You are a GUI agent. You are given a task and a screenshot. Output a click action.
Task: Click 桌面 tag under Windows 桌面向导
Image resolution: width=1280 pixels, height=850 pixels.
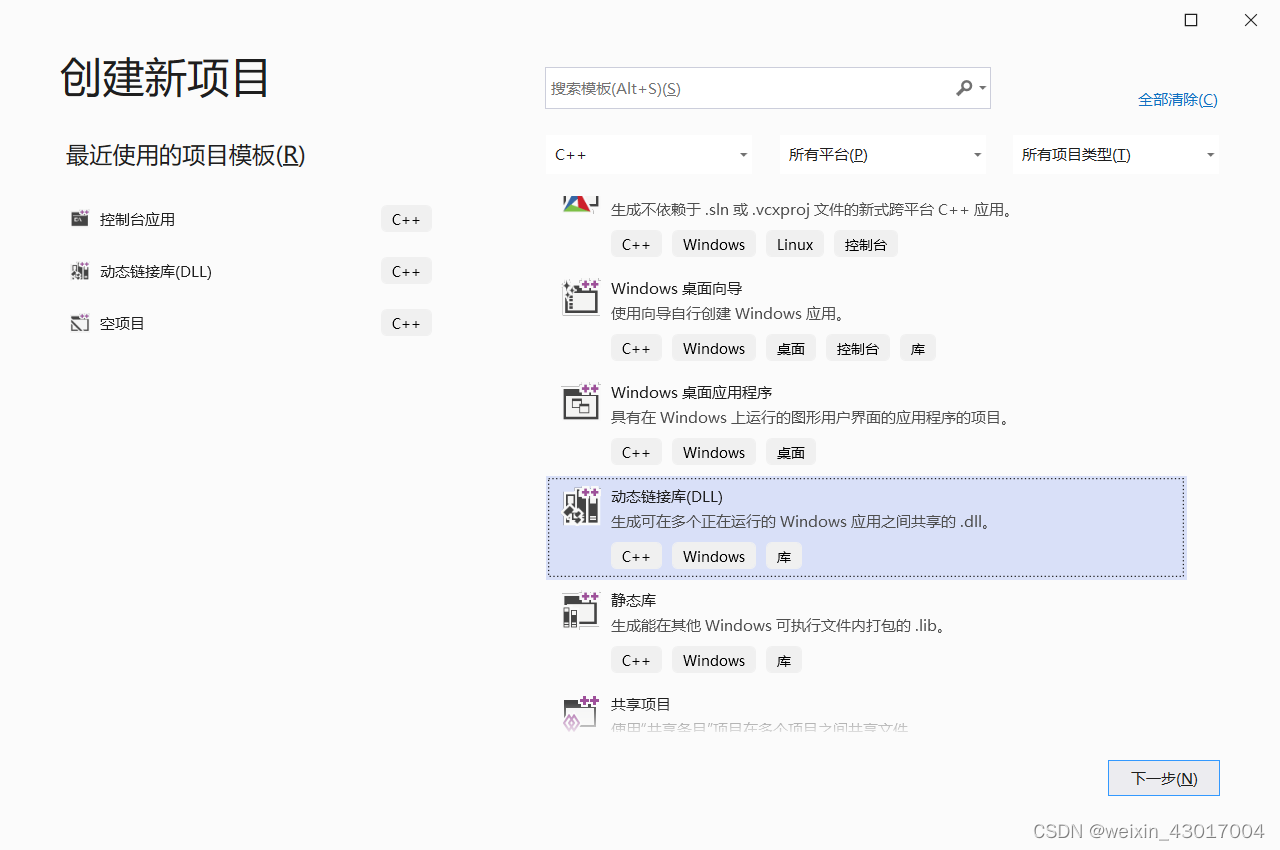tap(791, 348)
